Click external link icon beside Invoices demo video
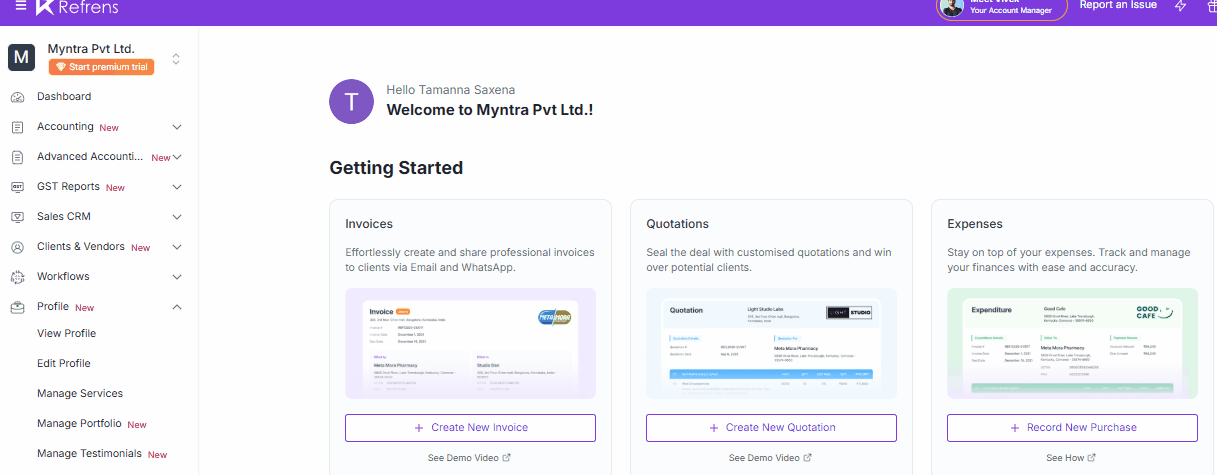 coord(506,458)
